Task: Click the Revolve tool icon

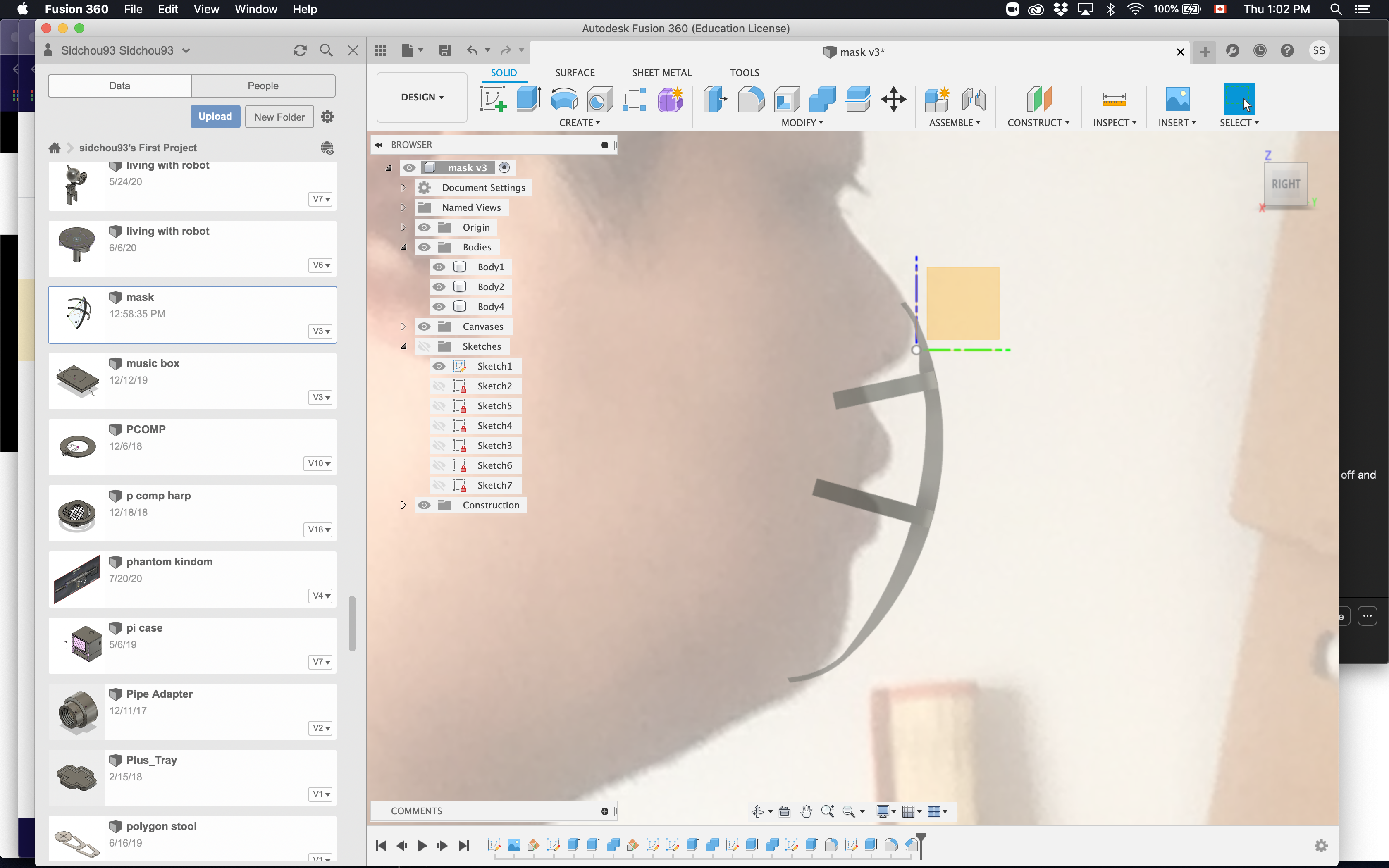Action: click(564, 97)
